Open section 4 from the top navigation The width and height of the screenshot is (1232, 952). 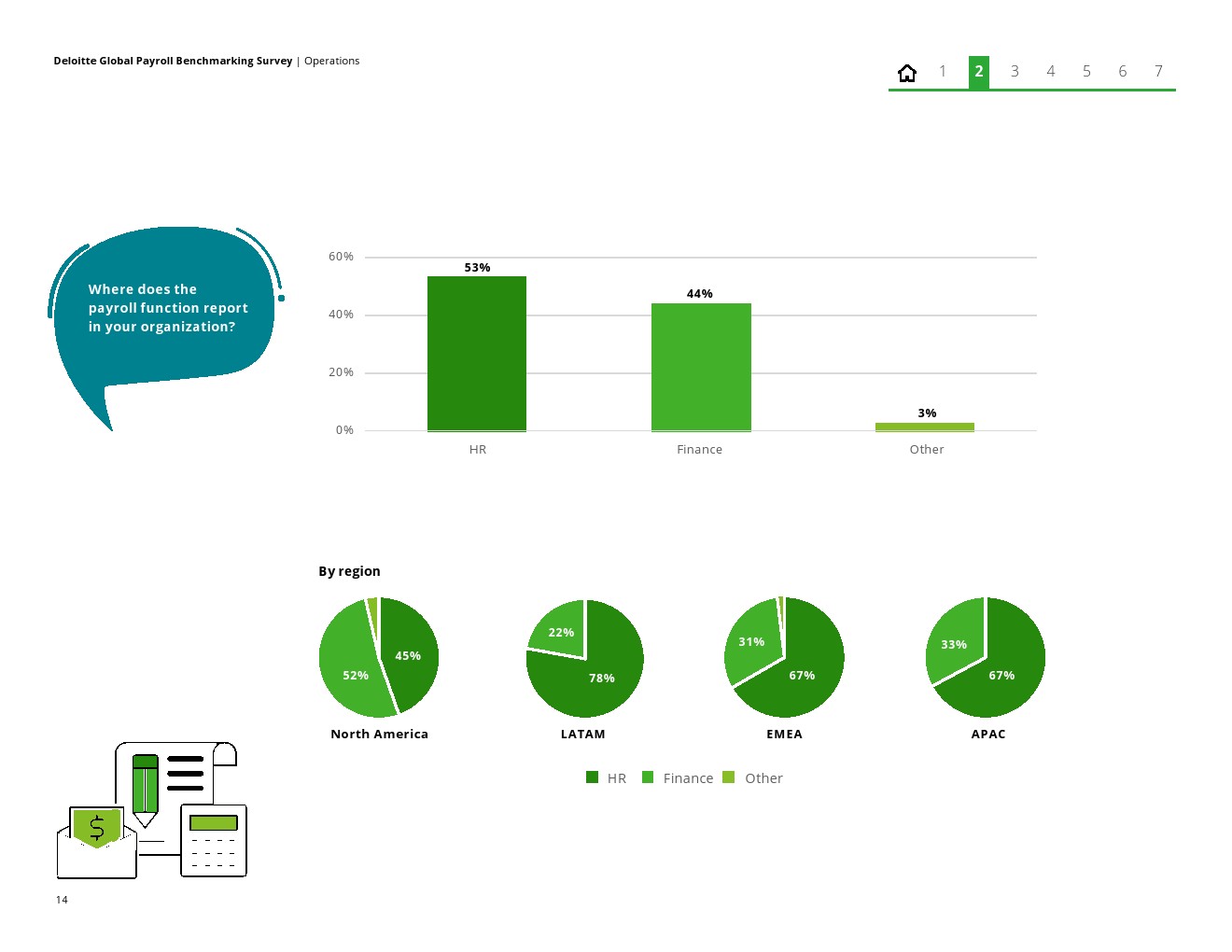[1050, 72]
